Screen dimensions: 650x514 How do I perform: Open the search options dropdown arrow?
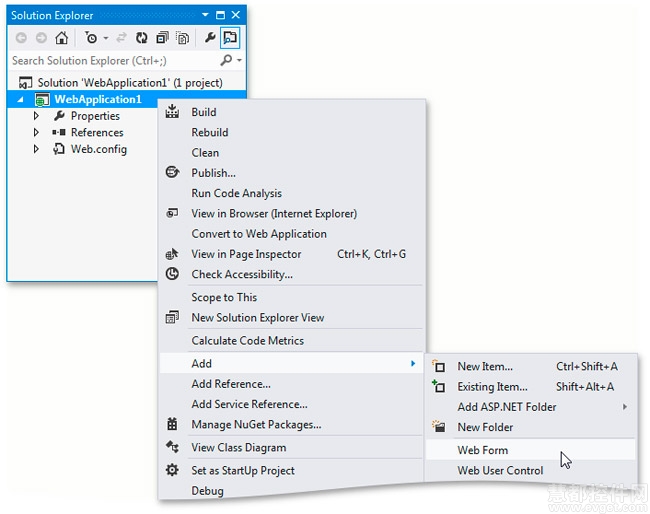(x=239, y=61)
